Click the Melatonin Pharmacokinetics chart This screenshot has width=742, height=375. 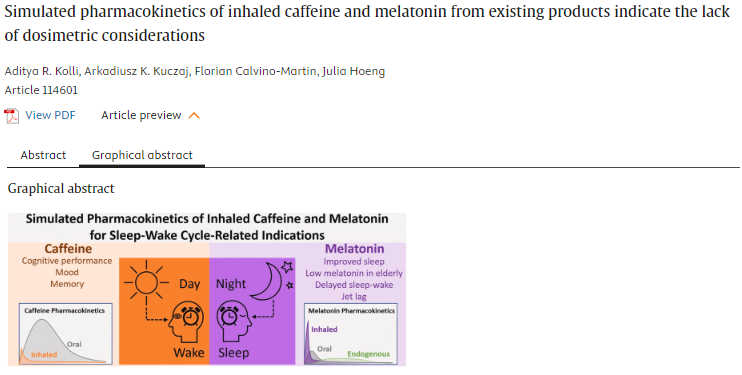(350, 334)
